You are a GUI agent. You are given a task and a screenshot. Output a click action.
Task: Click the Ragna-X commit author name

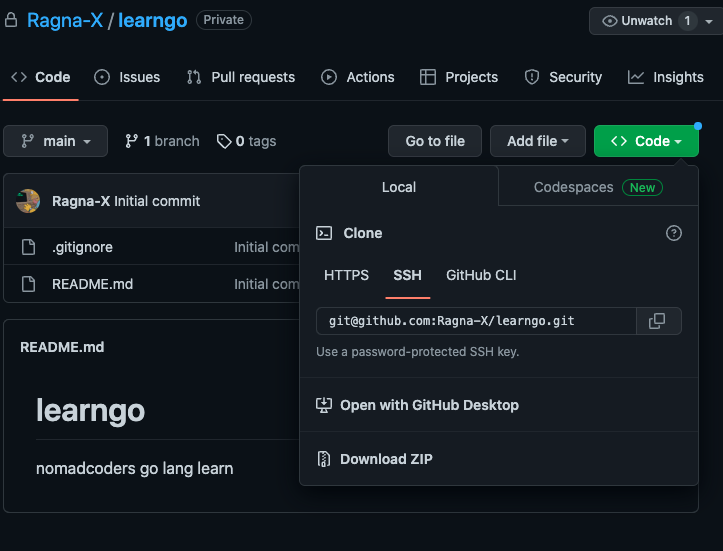tap(81, 201)
